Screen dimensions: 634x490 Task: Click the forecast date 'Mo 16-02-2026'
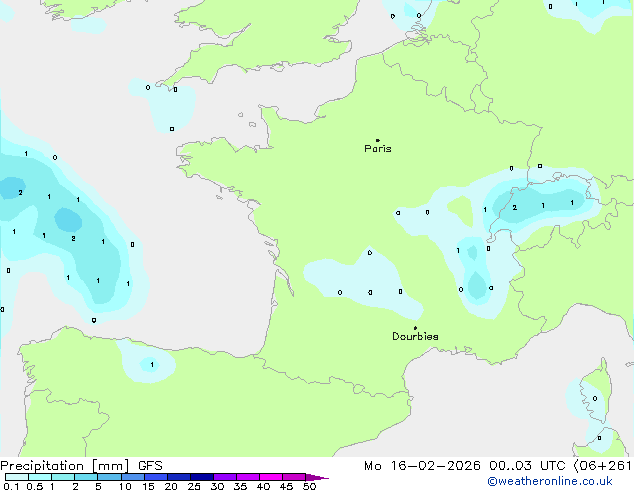pos(422,466)
